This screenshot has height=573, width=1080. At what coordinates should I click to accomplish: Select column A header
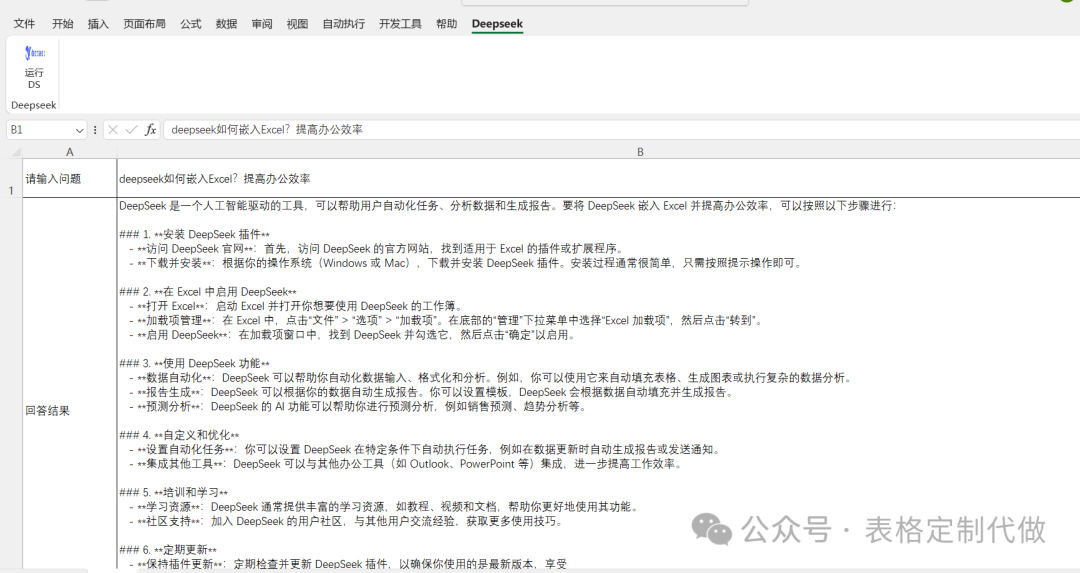70,152
